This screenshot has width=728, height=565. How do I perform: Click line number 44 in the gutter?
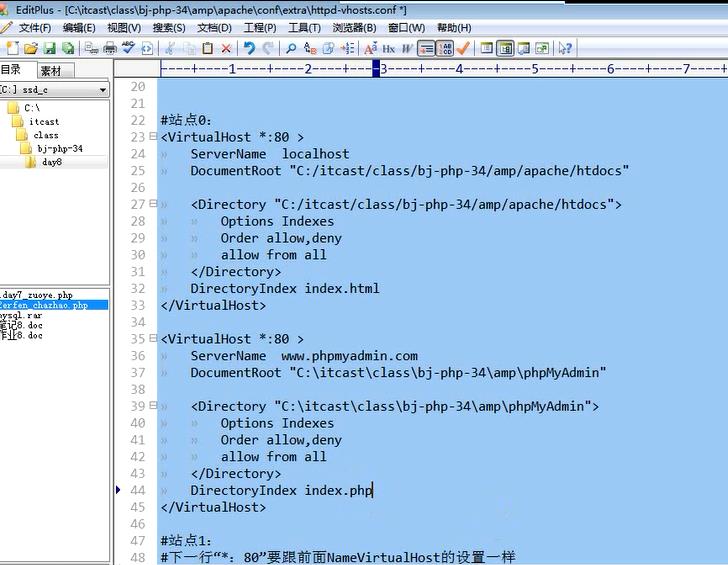138,490
